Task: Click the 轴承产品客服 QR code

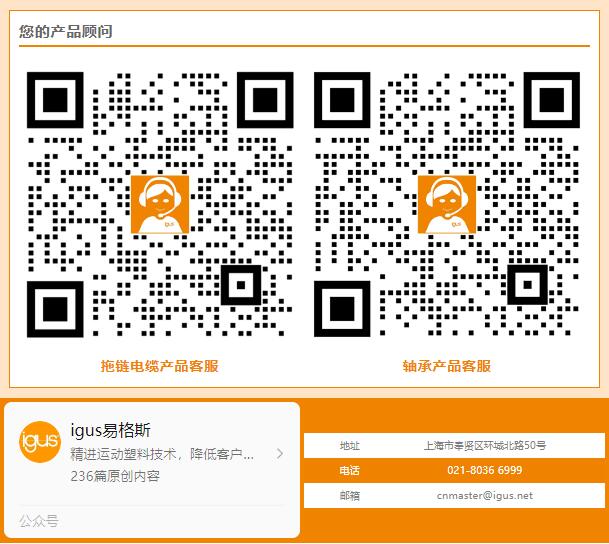Action: (447, 204)
